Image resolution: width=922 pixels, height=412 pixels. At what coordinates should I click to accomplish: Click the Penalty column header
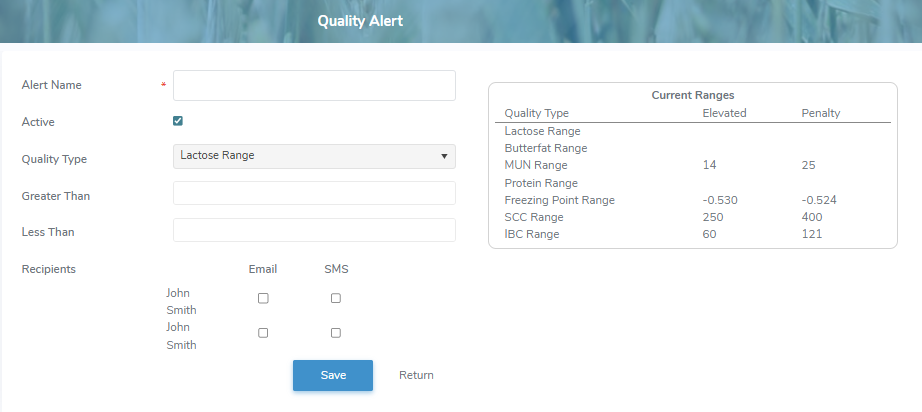click(x=820, y=113)
